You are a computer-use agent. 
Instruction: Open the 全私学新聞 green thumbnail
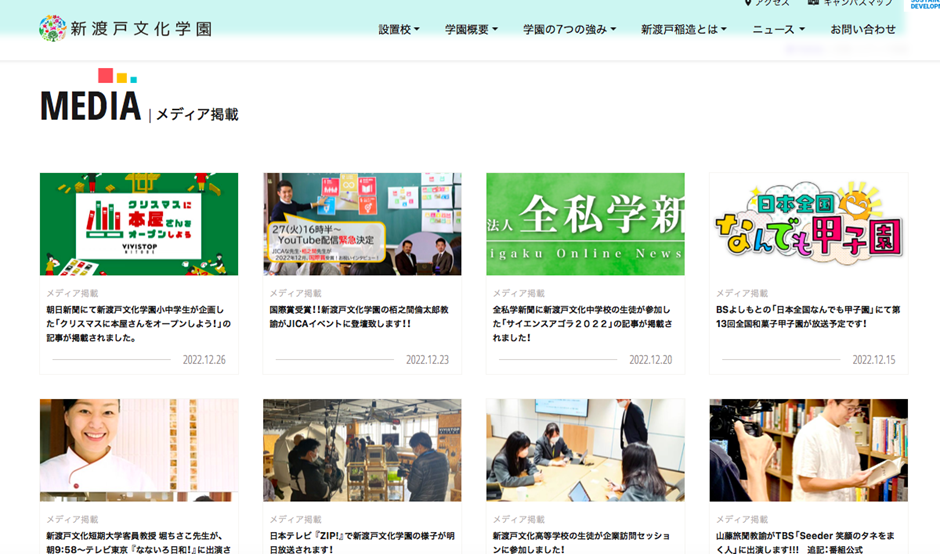[585, 224]
